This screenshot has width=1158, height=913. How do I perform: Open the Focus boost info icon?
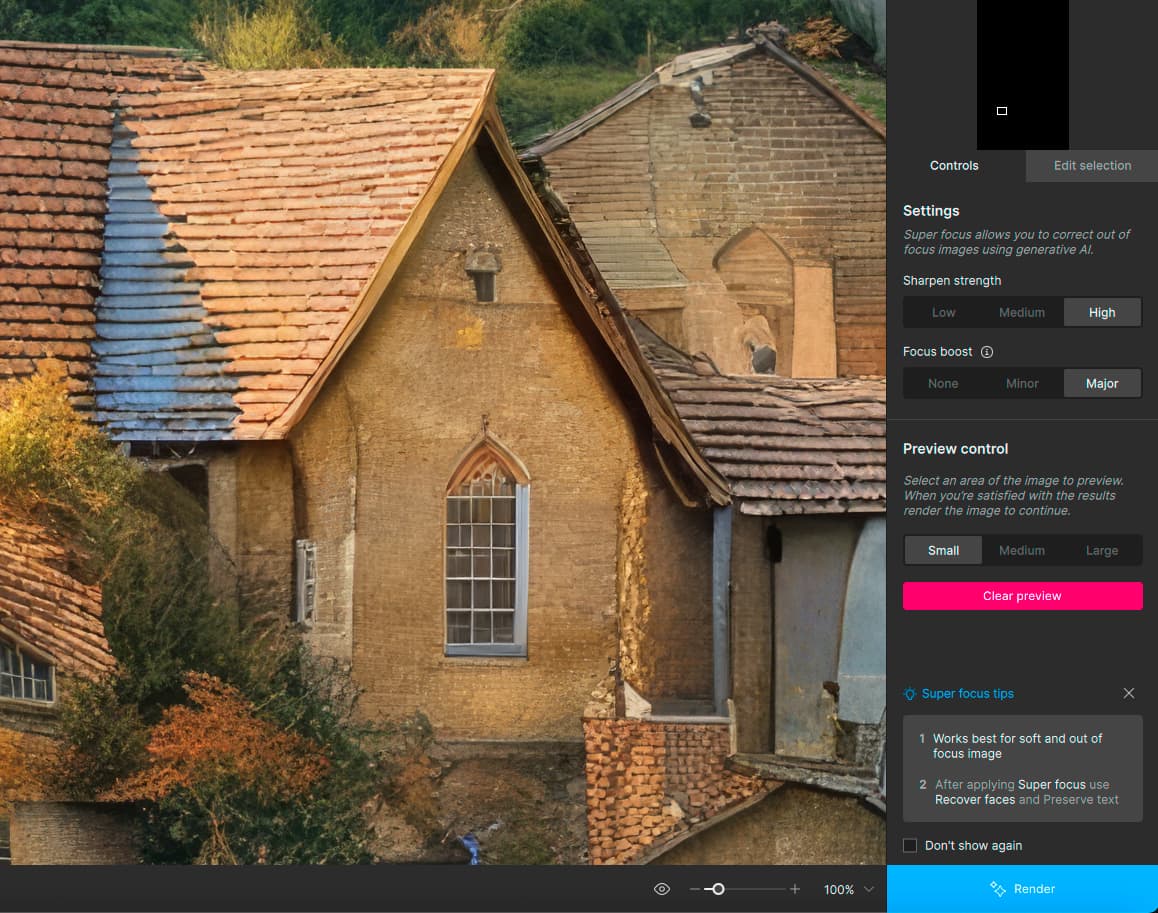pyautogui.click(x=987, y=352)
